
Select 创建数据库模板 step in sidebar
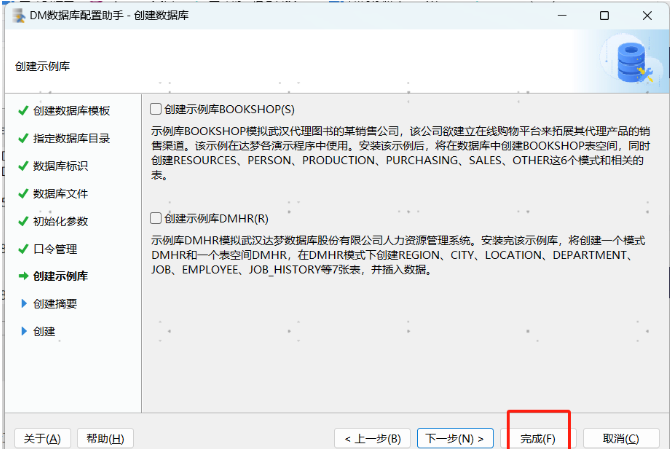point(71,111)
